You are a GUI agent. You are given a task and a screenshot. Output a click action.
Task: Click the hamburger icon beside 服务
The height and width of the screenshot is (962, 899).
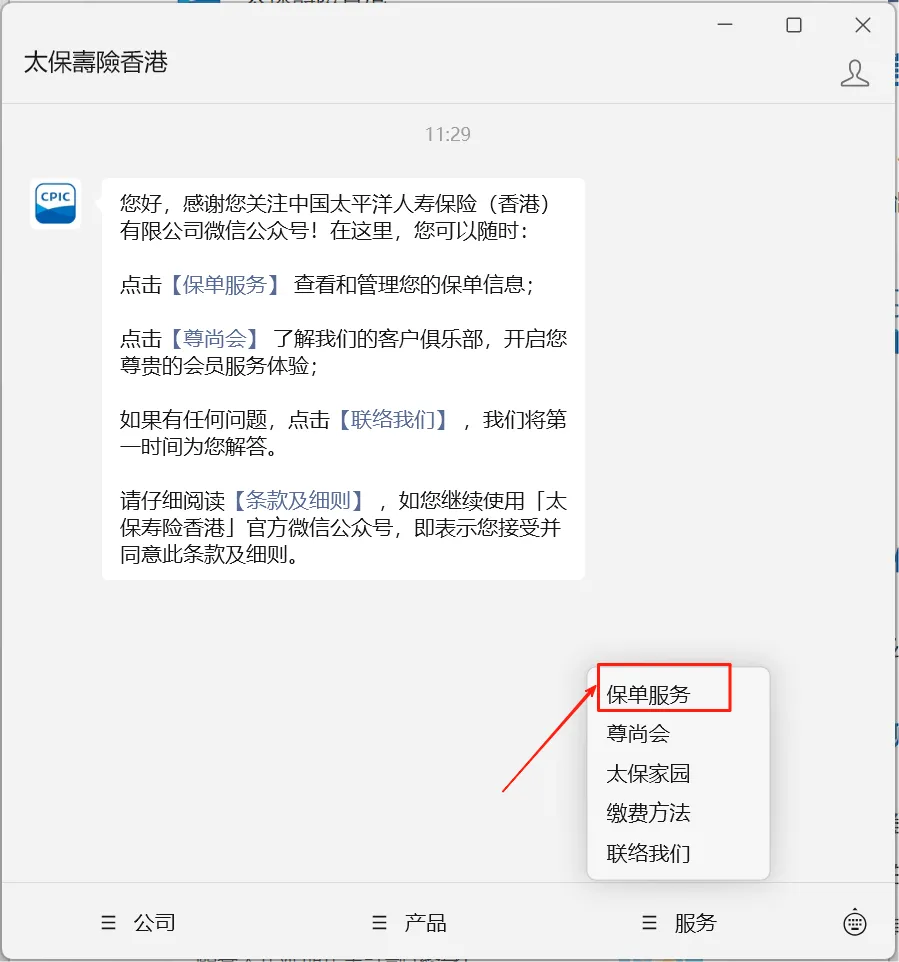pyautogui.click(x=649, y=923)
